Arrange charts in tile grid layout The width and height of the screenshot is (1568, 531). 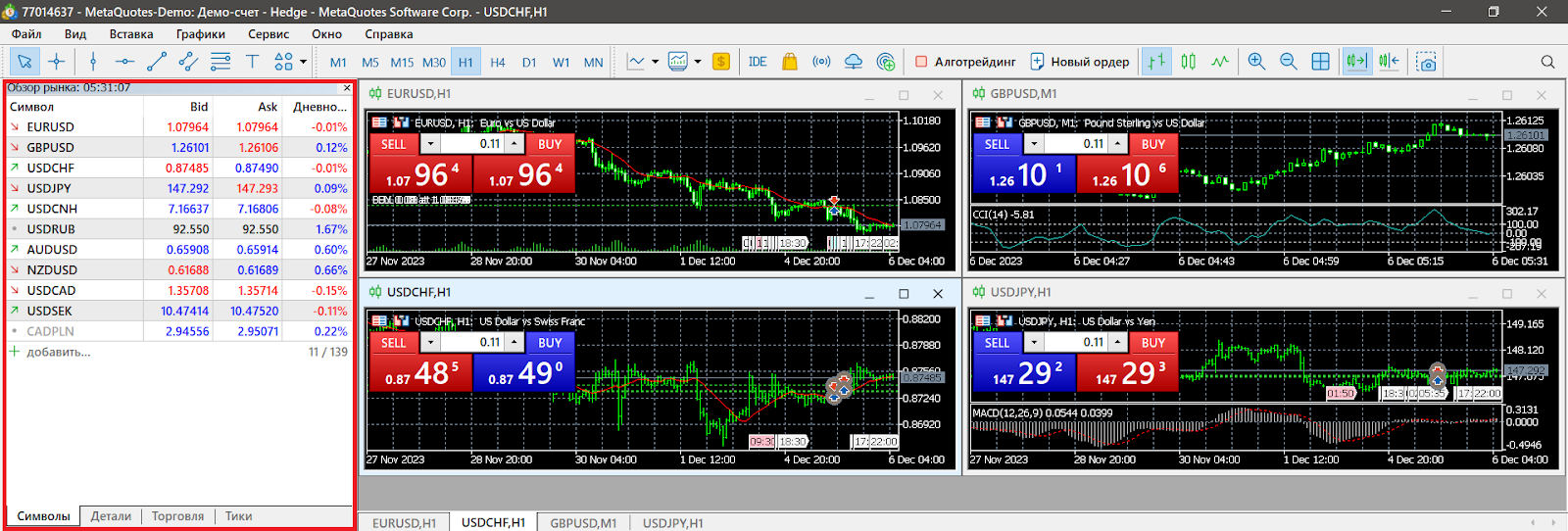coord(1321,62)
